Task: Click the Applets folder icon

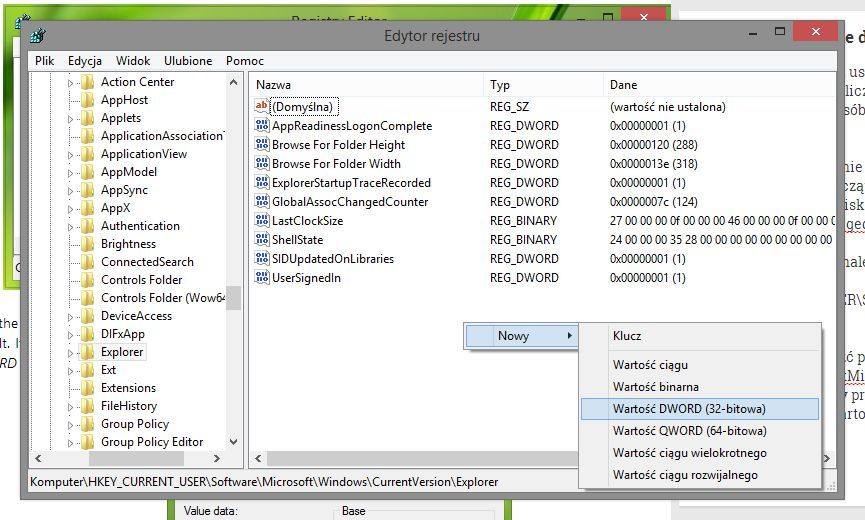Action: point(87,118)
